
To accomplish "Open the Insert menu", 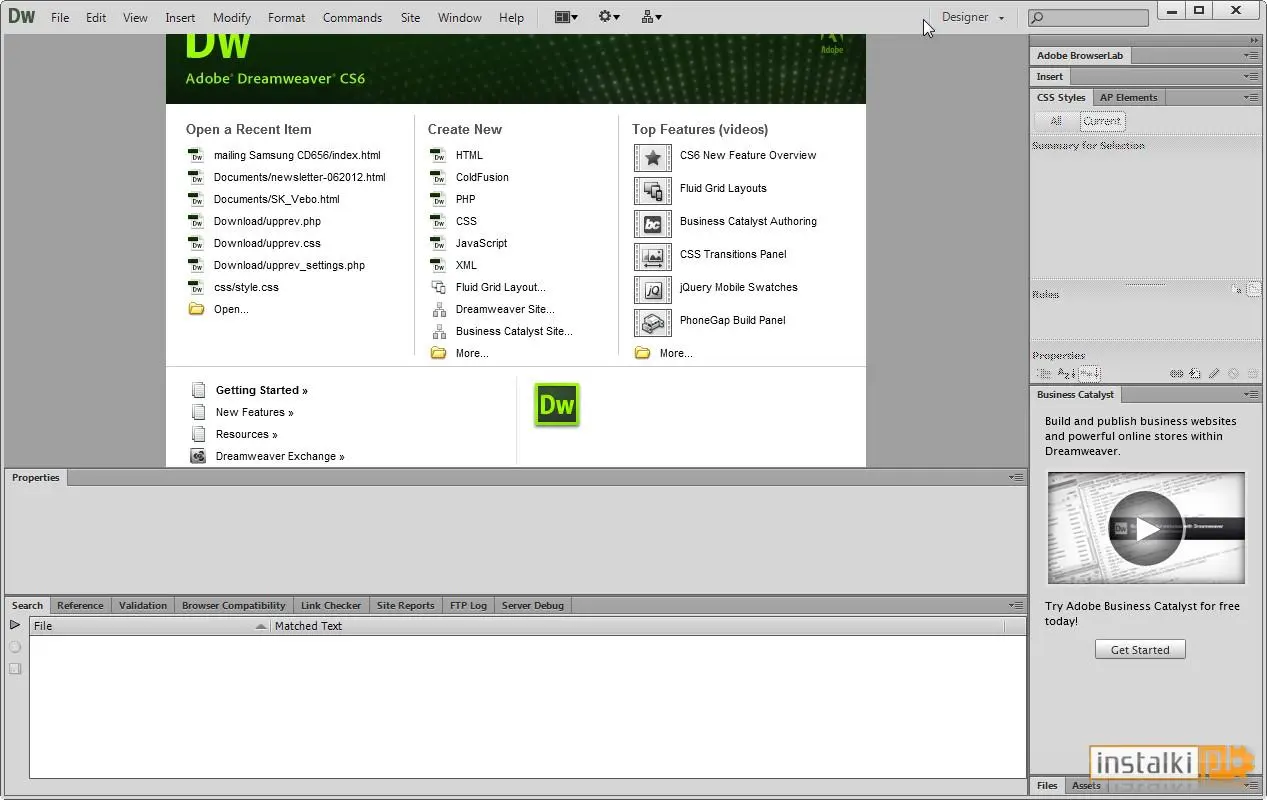I will tap(180, 17).
